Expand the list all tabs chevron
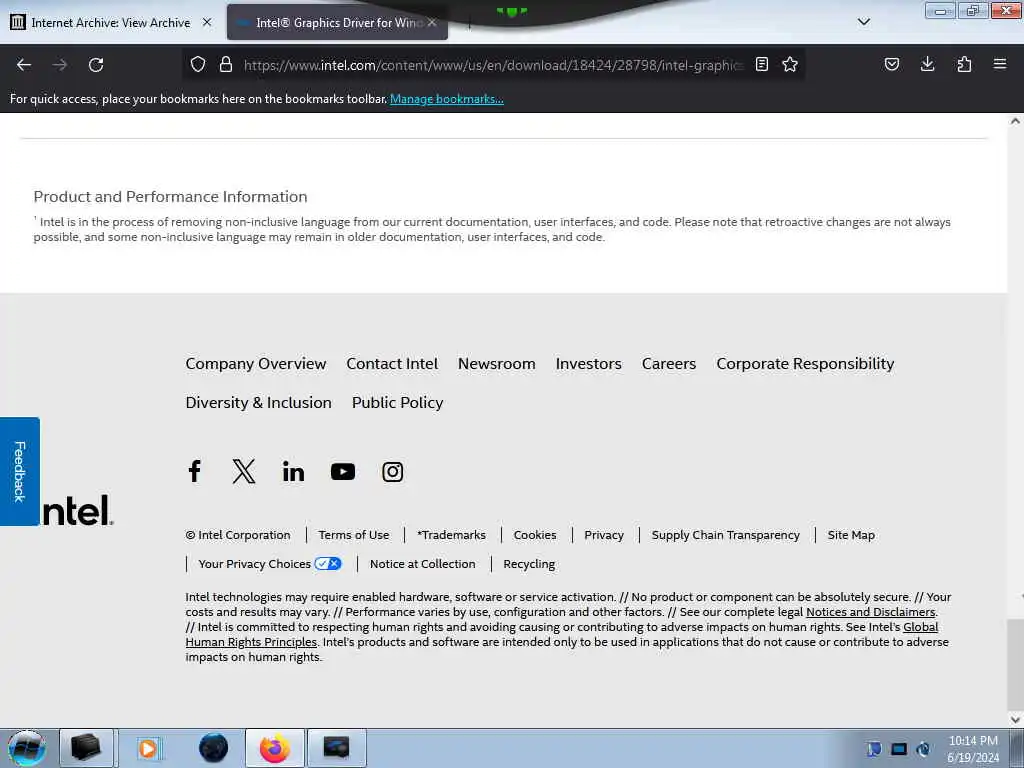The height and width of the screenshot is (768, 1024). [x=864, y=22]
